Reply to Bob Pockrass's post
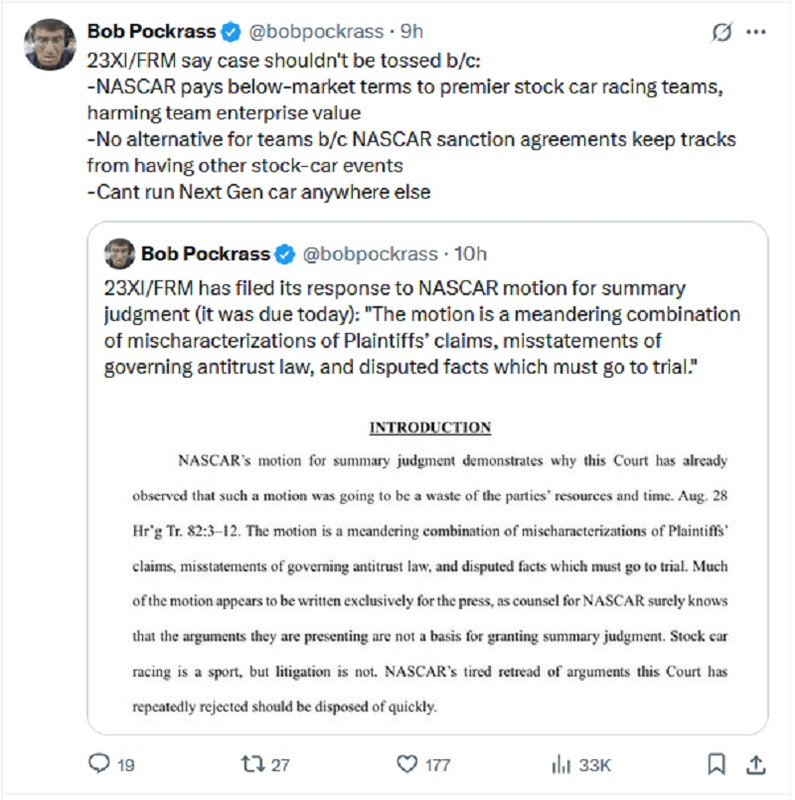Screen dimensions: 795x800 tap(99, 765)
